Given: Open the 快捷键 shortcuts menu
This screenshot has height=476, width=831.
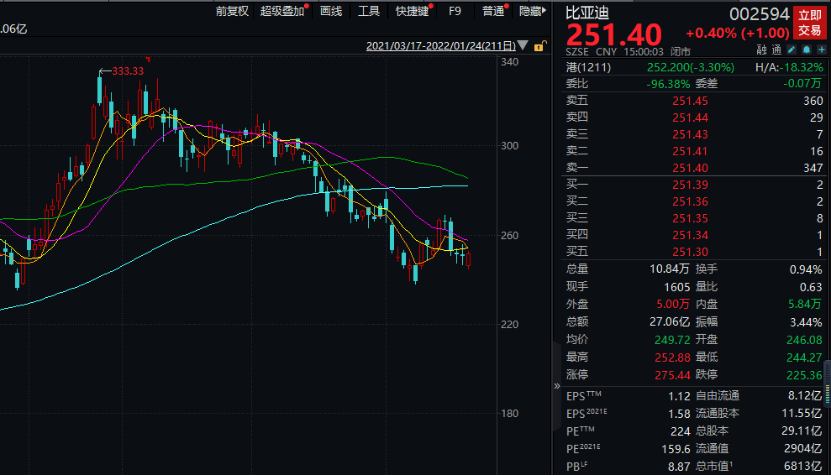Looking at the screenshot, I should [x=412, y=11].
